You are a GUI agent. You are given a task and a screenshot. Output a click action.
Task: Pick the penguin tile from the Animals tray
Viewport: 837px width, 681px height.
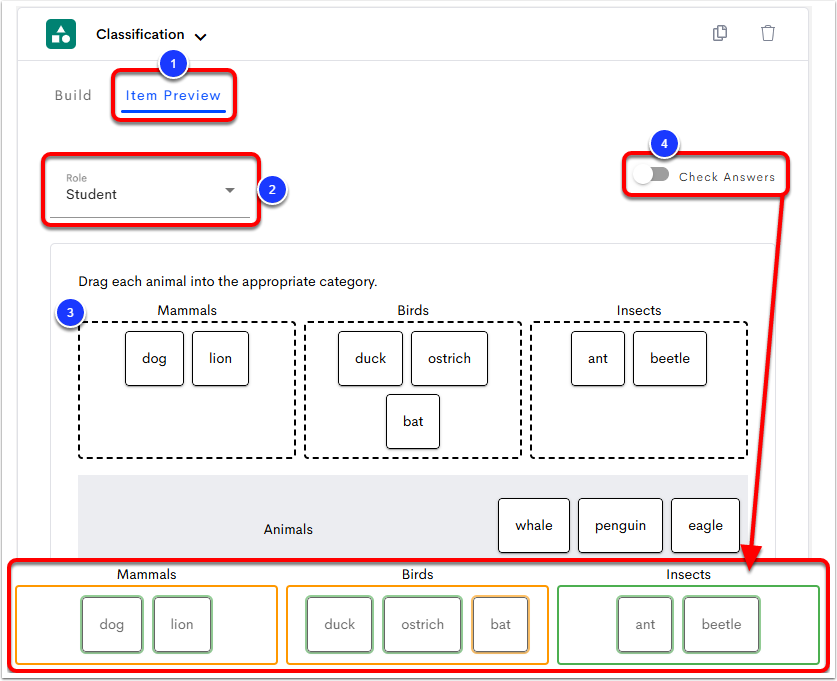pyautogui.click(x=620, y=526)
